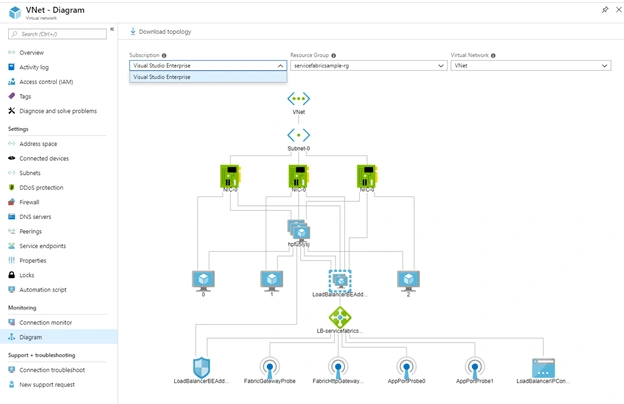
Task: Click Download topology
Action: tap(160, 31)
